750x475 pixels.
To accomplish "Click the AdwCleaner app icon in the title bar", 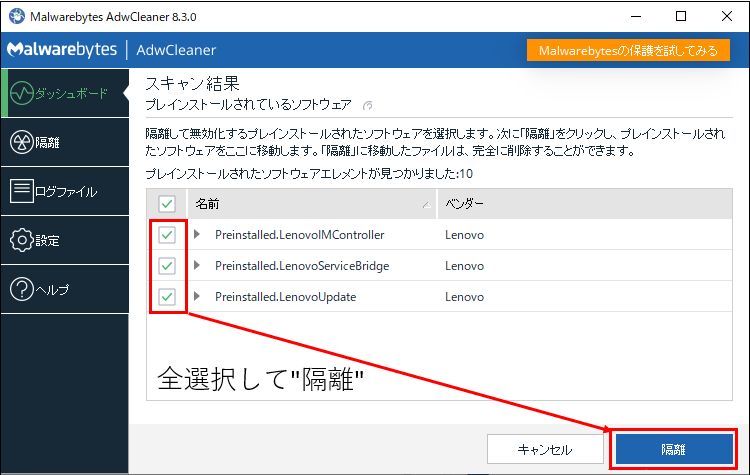I will click(17, 16).
